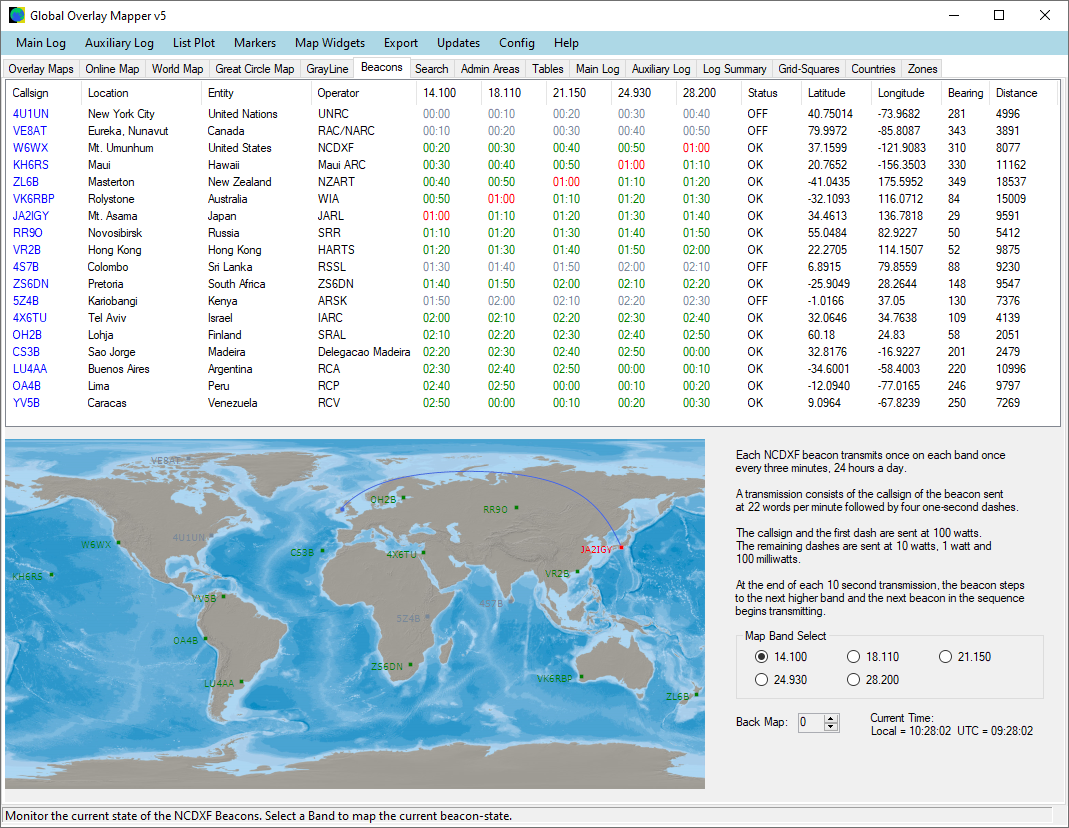
Task: Click the red JA2IGY beacon on the map
Action: click(x=621, y=548)
